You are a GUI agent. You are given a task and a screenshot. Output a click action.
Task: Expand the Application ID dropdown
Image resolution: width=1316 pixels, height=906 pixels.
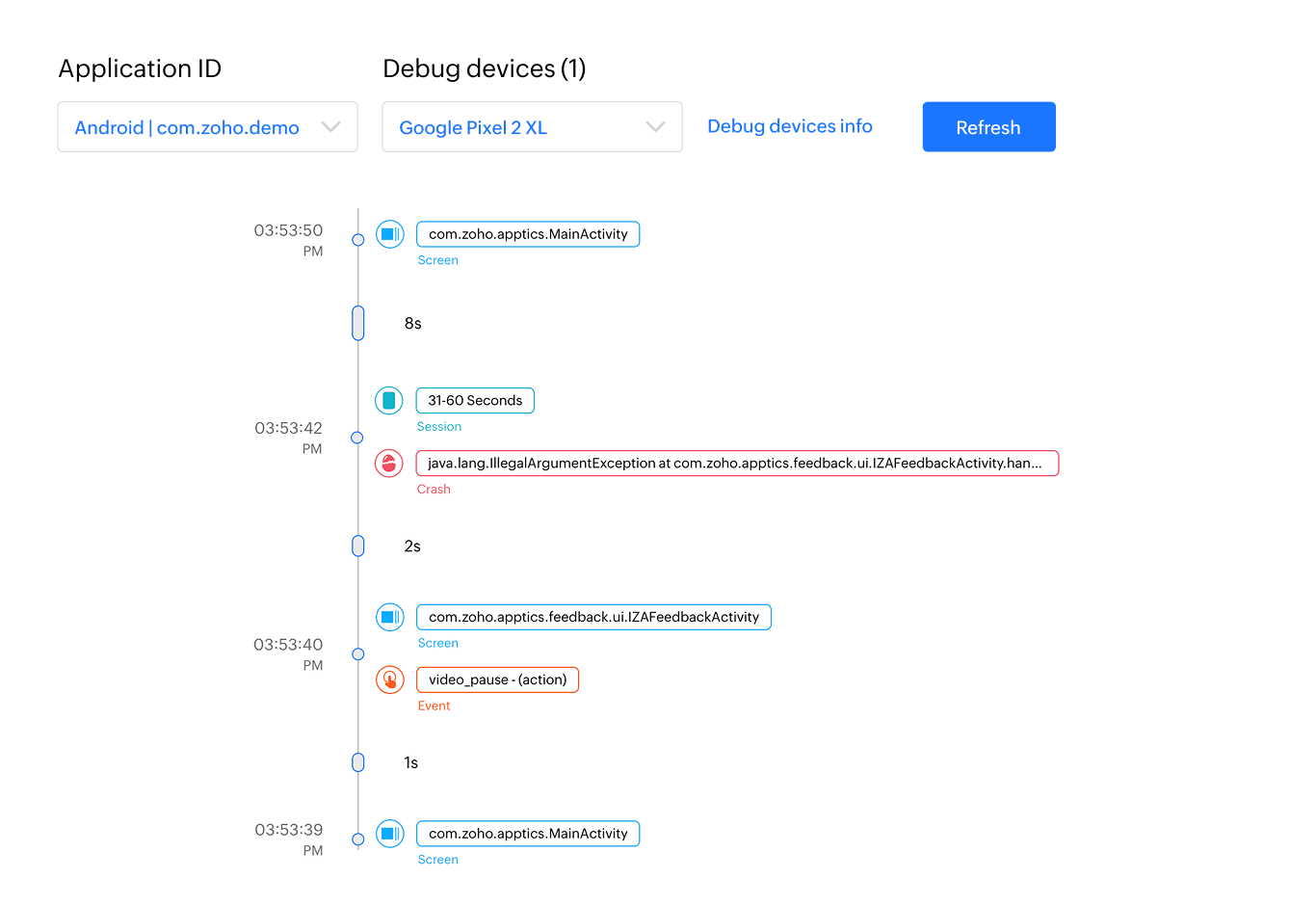pyautogui.click(x=207, y=126)
